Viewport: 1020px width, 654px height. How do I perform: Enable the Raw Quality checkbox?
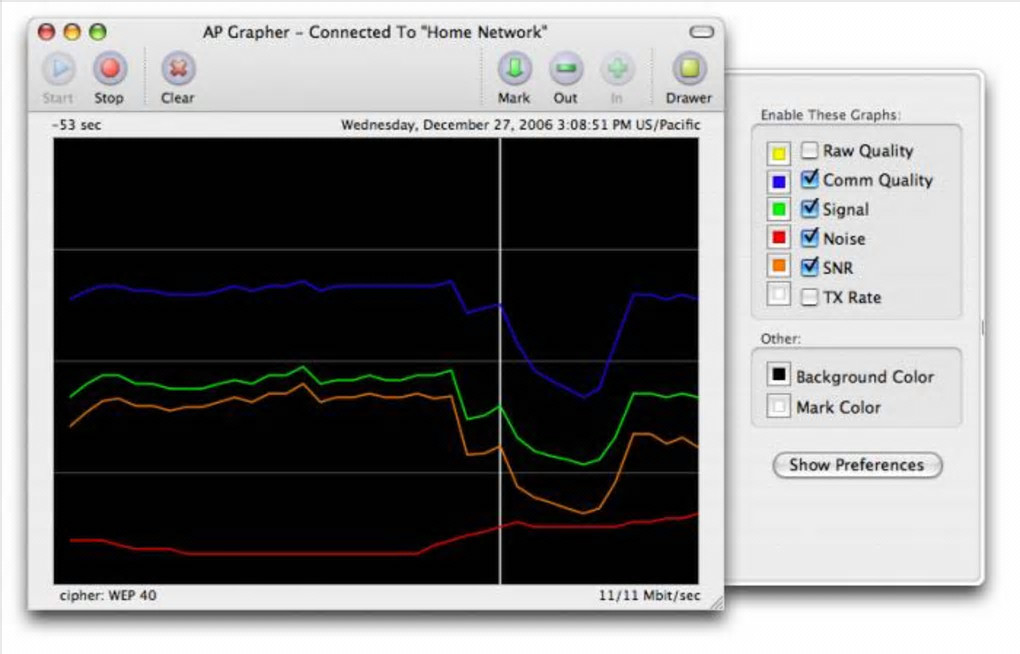pos(809,150)
